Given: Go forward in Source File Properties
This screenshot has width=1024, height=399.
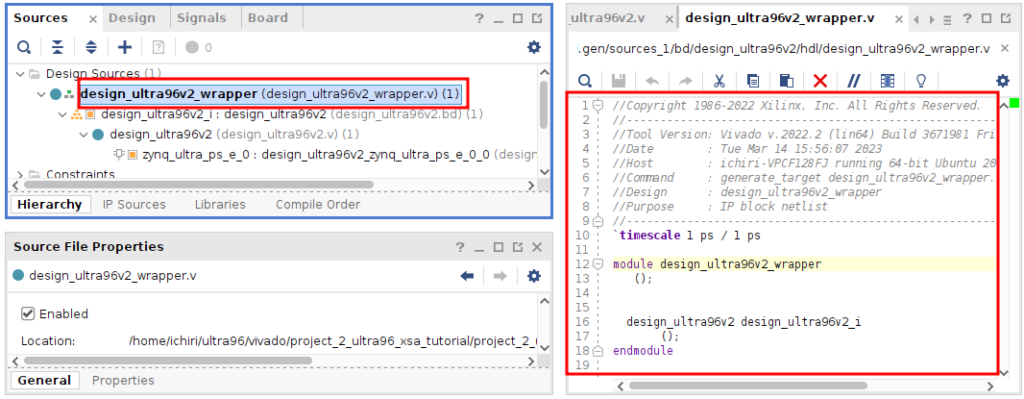Looking at the screenshot, I should coord(500,276).
